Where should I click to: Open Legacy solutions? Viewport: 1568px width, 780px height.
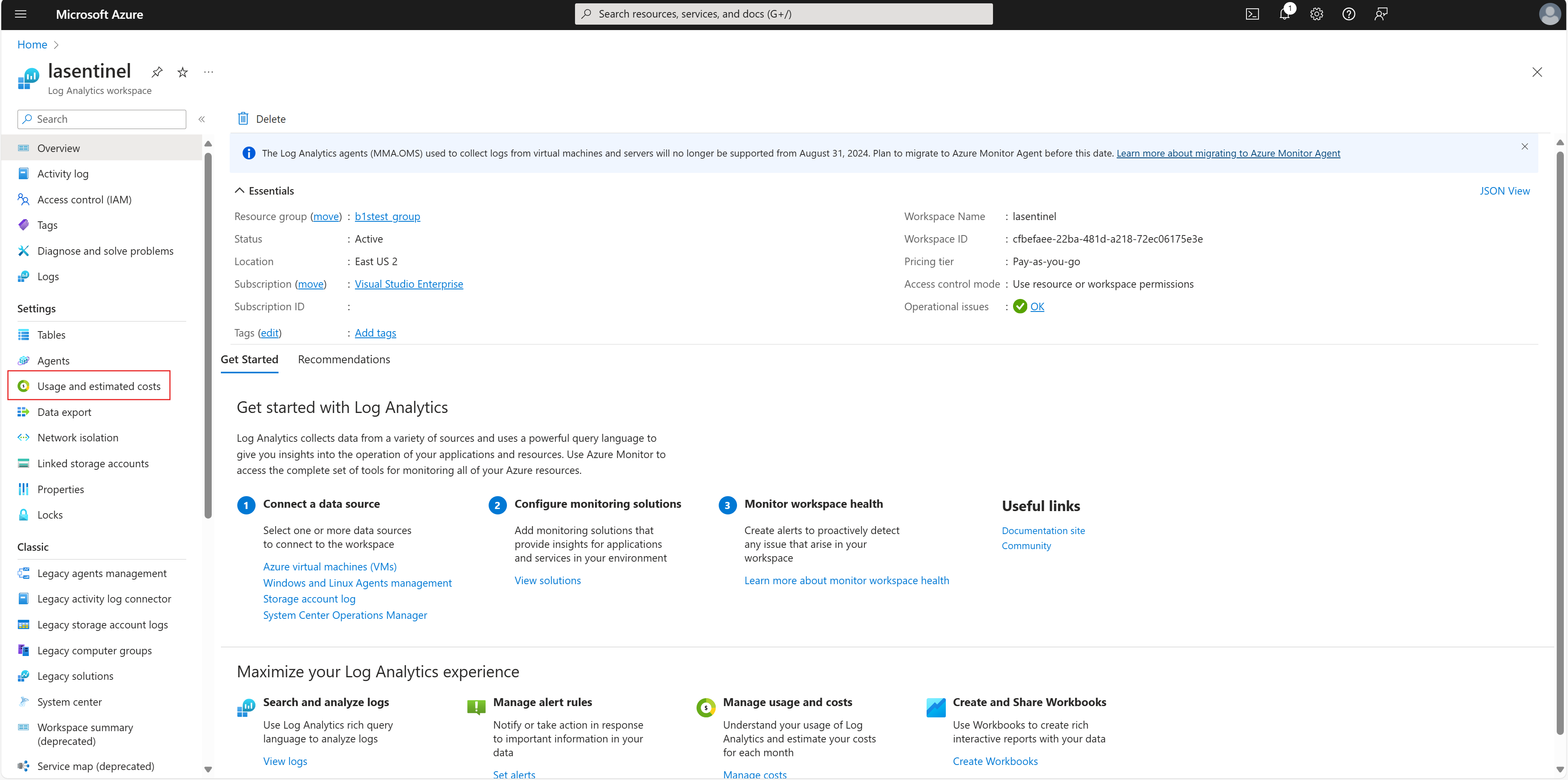click(75, 676)
